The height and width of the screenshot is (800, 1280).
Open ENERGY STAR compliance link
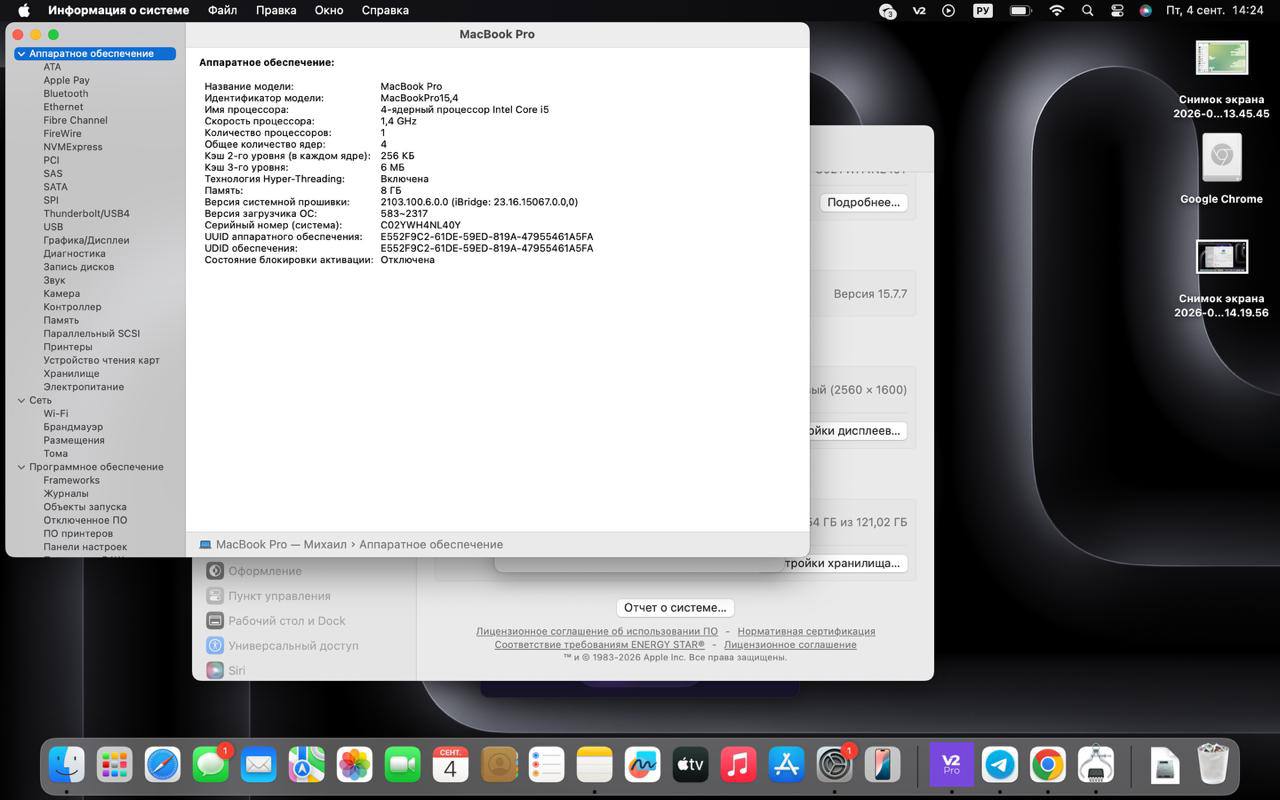click(x=599, y=644)
